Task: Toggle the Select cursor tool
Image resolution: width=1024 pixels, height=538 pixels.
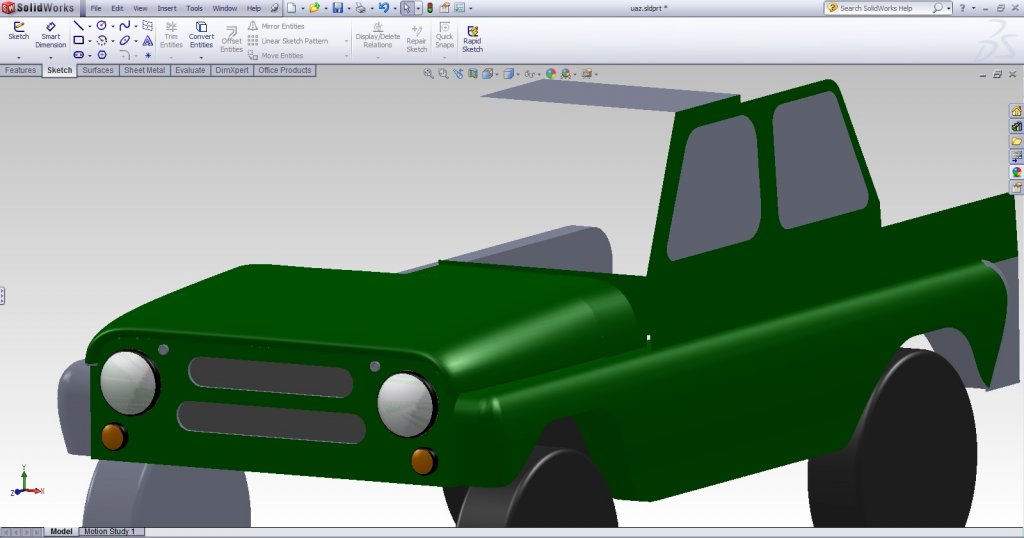Action: [407, 8]
